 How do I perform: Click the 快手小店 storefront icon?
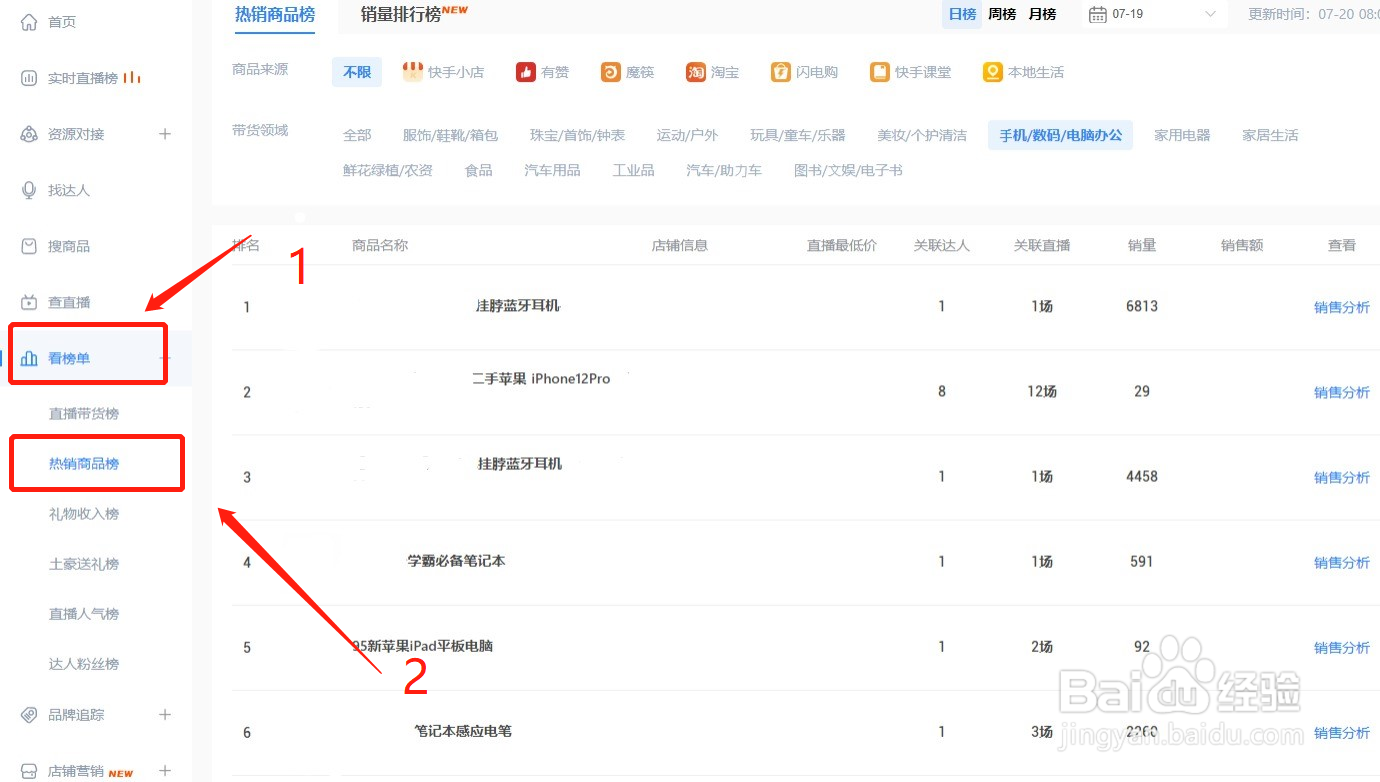click(x=413, y=71)
